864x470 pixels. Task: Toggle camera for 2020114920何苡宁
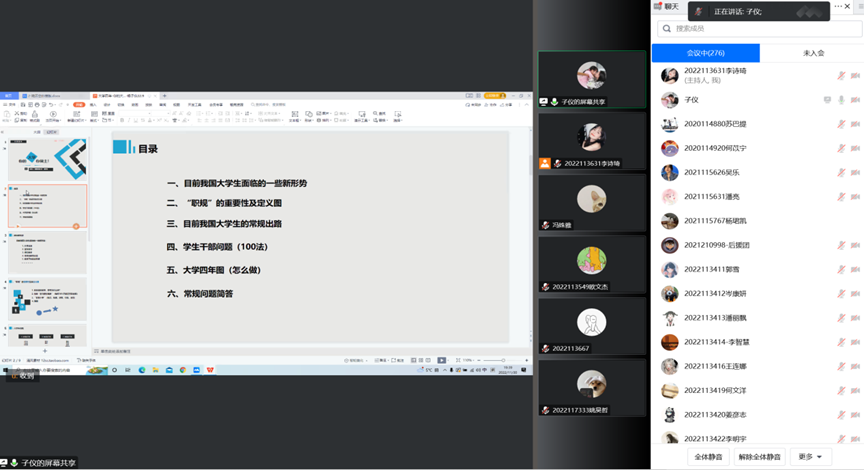tap(856, 148)
